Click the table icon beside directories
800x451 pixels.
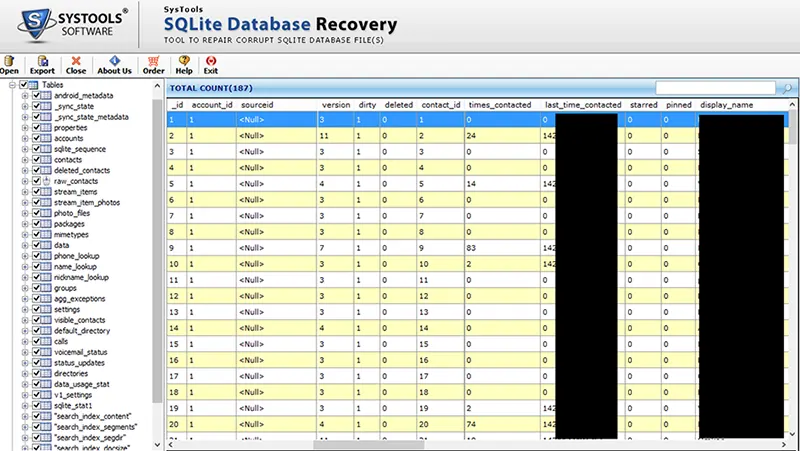coord(46,373)
